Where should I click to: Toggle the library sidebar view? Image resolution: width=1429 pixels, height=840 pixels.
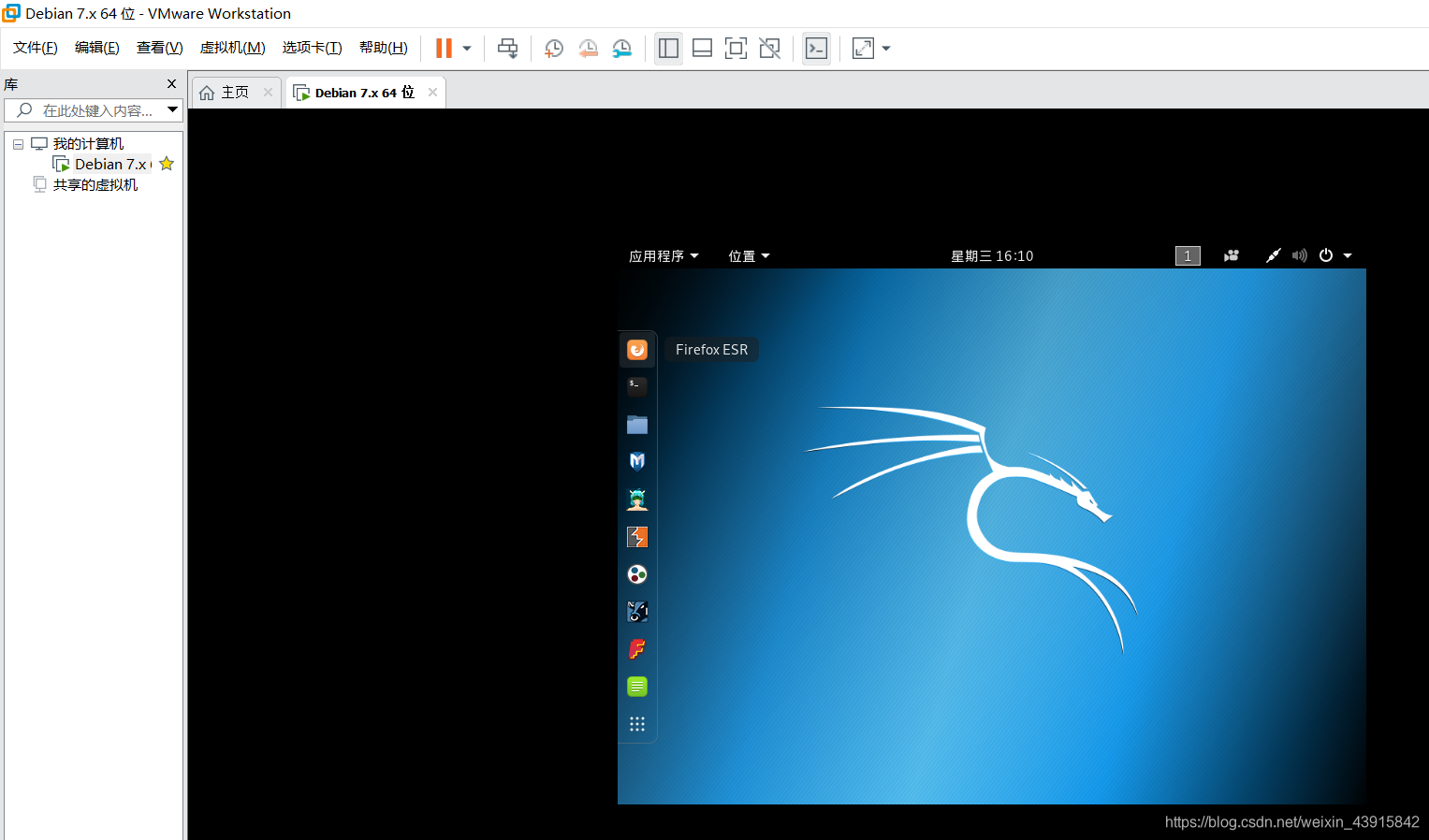point(668,49)
